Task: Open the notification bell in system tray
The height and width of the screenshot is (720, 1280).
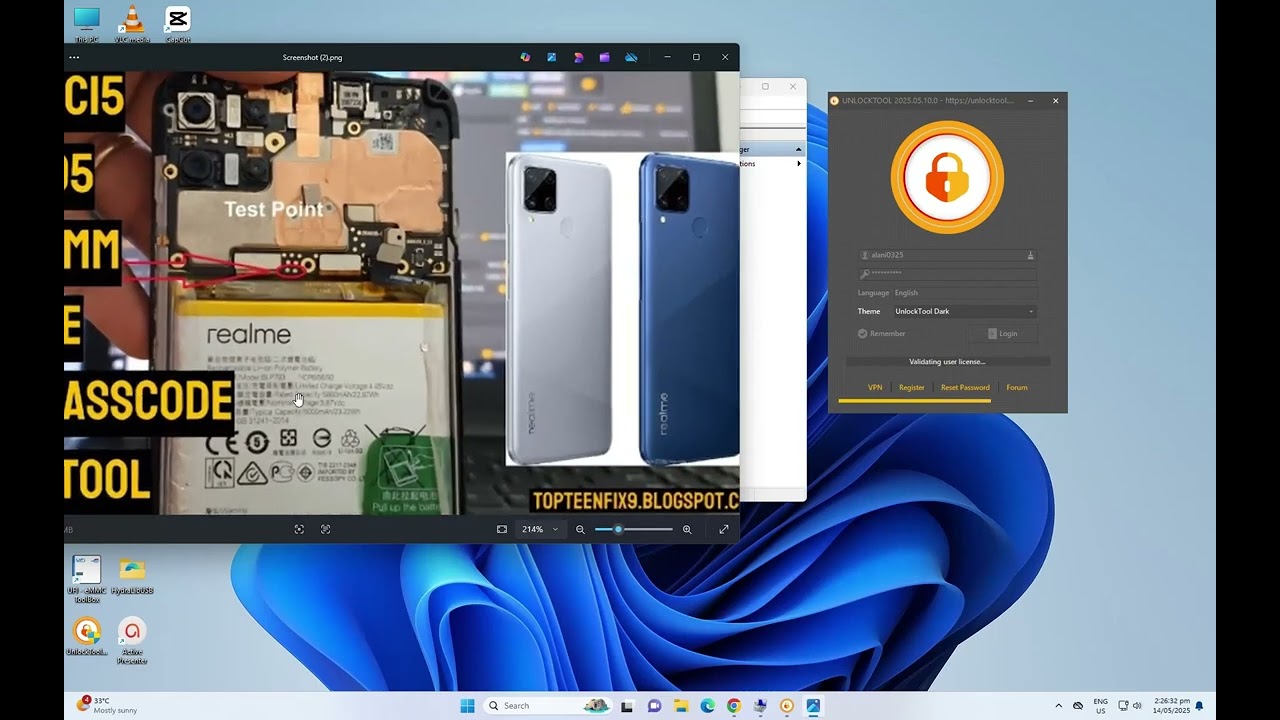Action: tap(1199, 705)
